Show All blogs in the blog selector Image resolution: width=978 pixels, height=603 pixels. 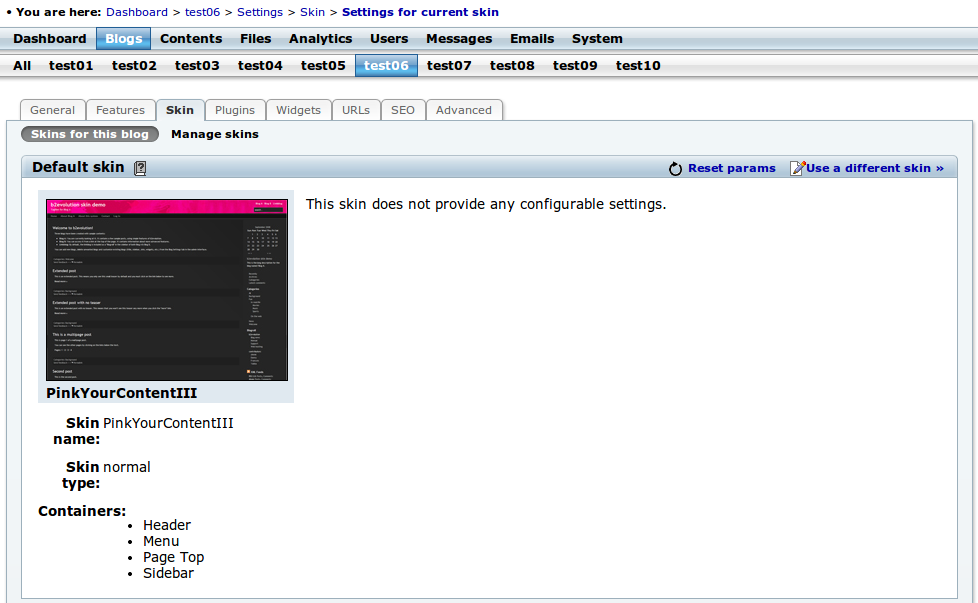(x=22, y=65)
